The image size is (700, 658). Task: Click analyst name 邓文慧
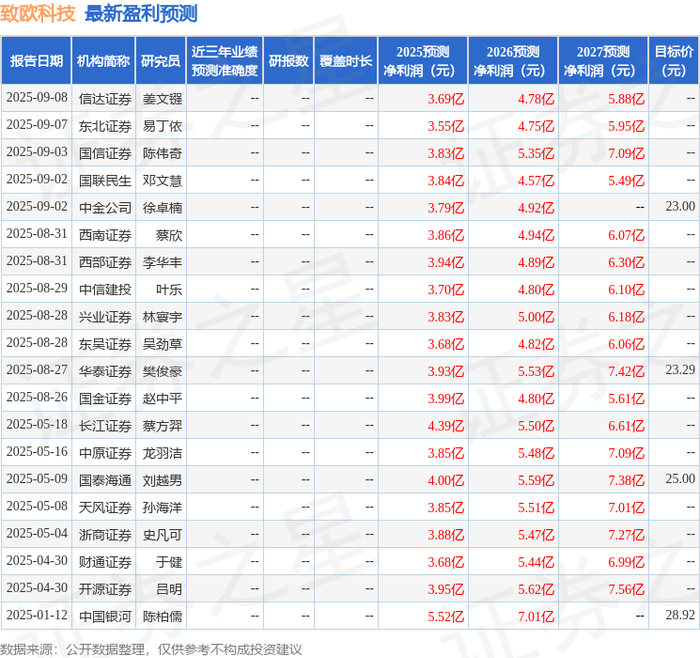[x=162, y=180]
